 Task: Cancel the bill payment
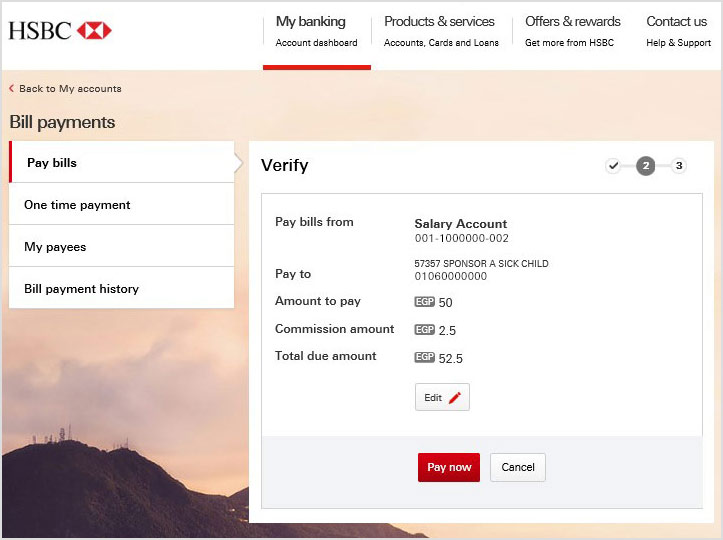coord(517,467)
